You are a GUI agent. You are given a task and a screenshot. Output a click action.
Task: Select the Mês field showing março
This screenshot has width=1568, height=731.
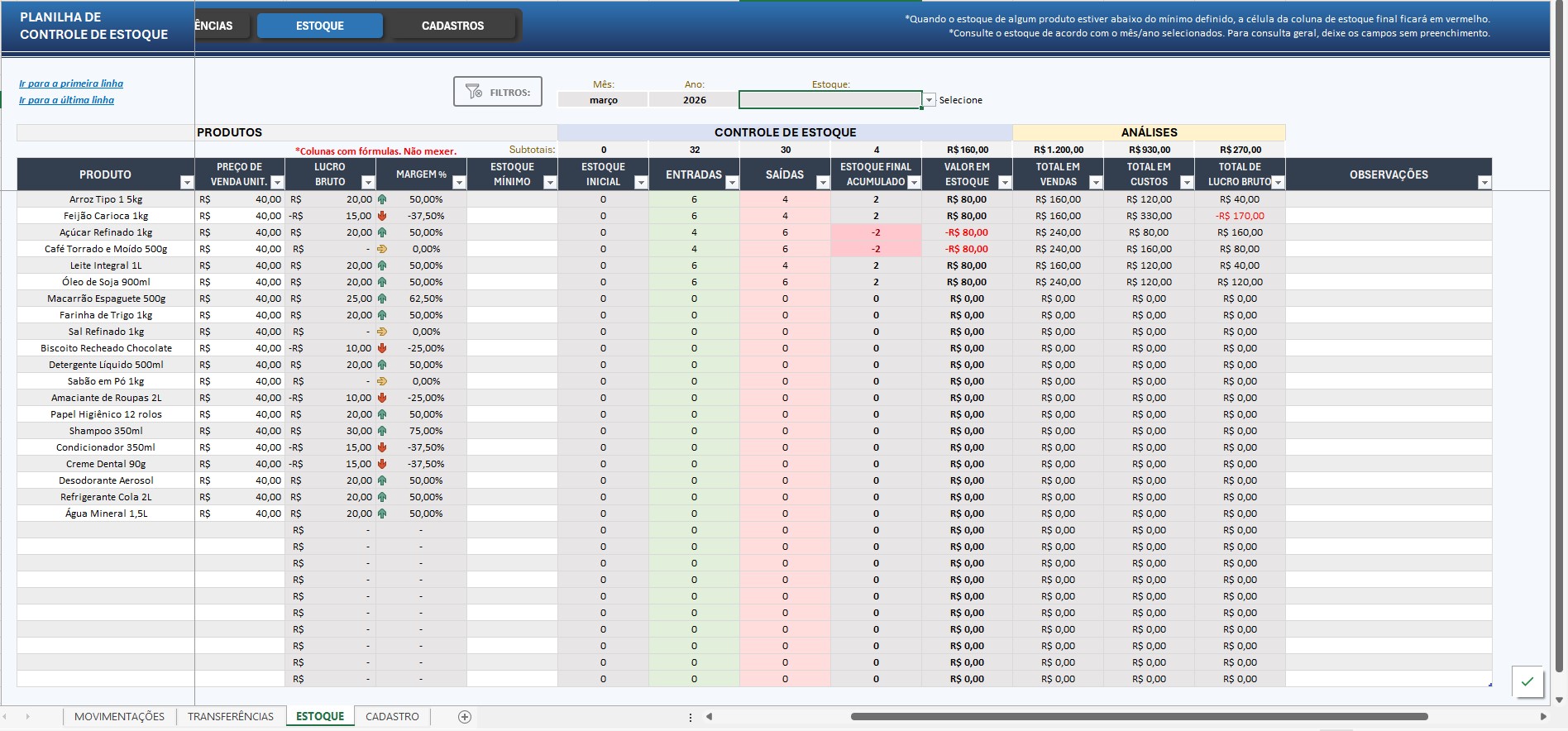coord(604,100)
